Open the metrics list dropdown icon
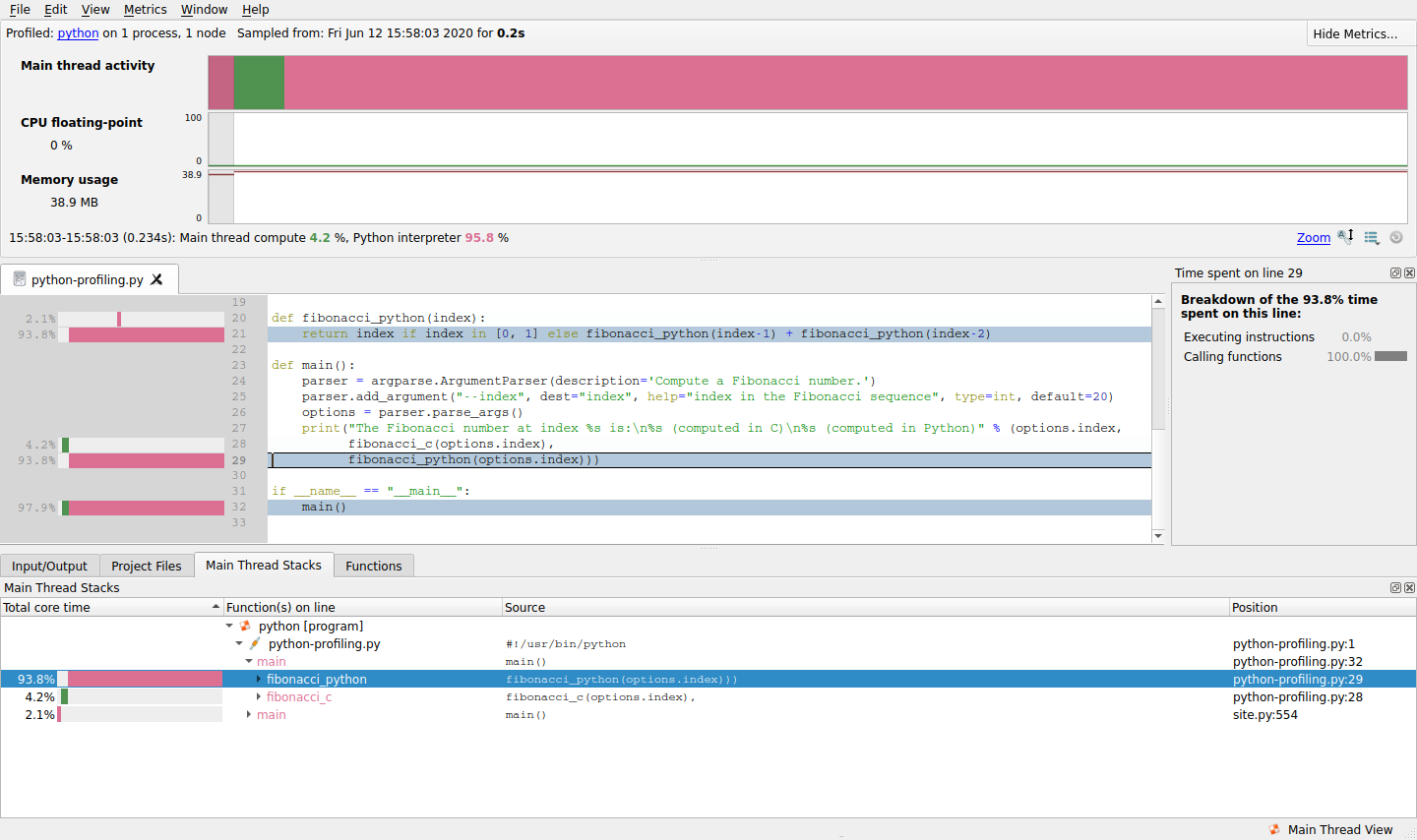1417x840 pixels. 1372,238
